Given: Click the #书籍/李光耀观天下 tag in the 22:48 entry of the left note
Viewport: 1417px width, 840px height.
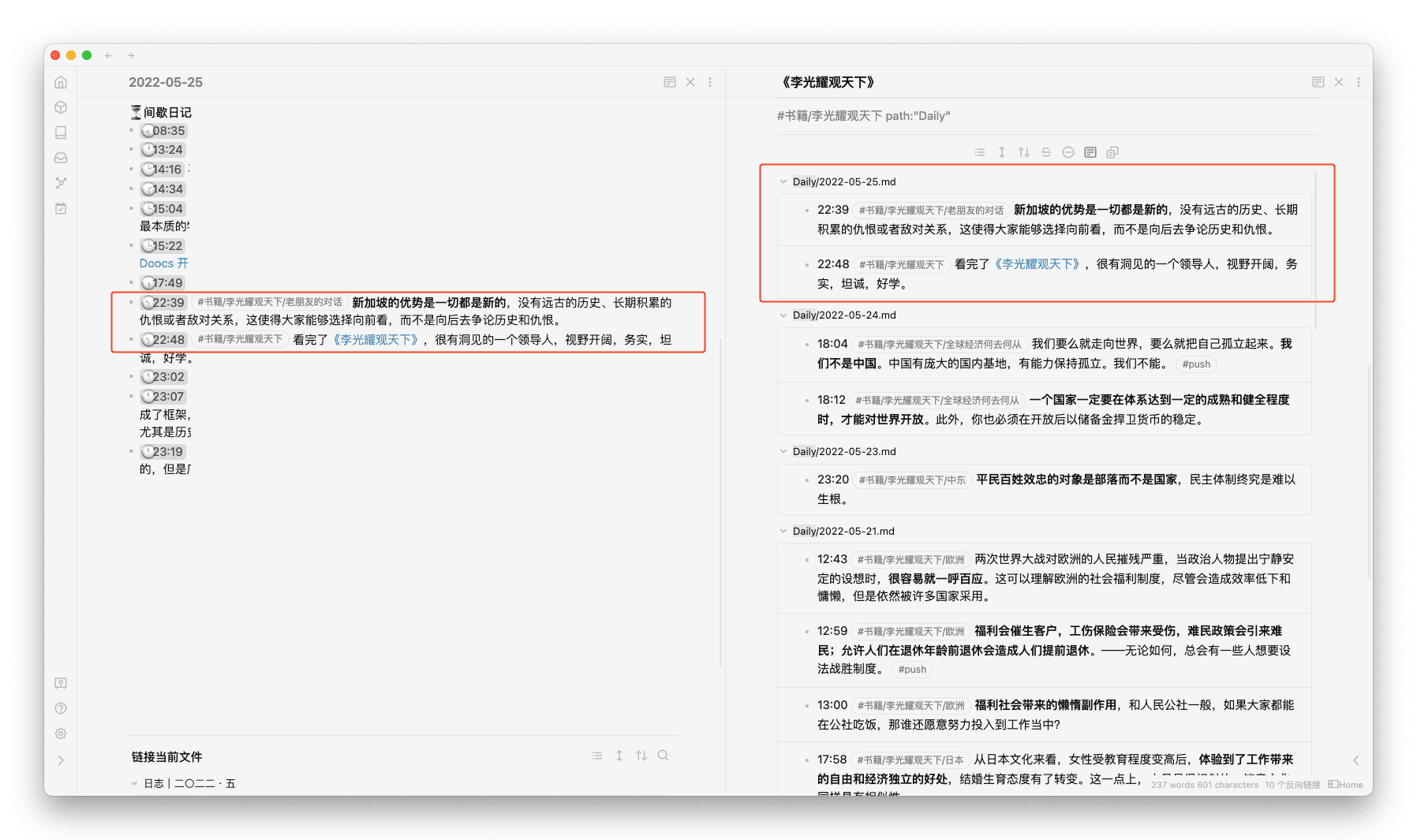Looking at the screenshot, I should (x=240, y=339).
